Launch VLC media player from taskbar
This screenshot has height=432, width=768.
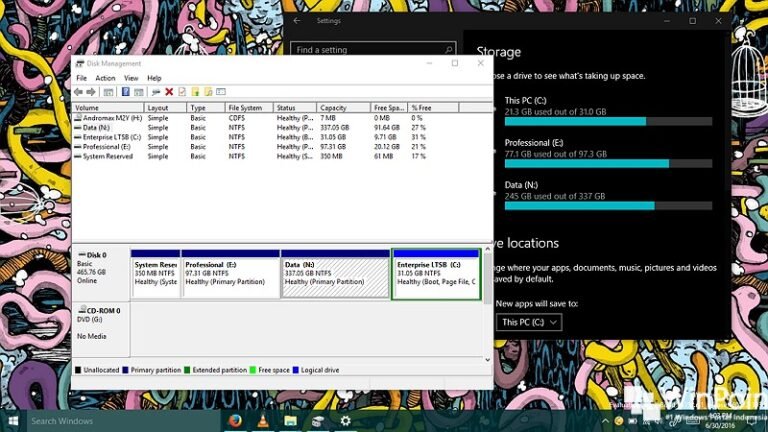[261, 421]
